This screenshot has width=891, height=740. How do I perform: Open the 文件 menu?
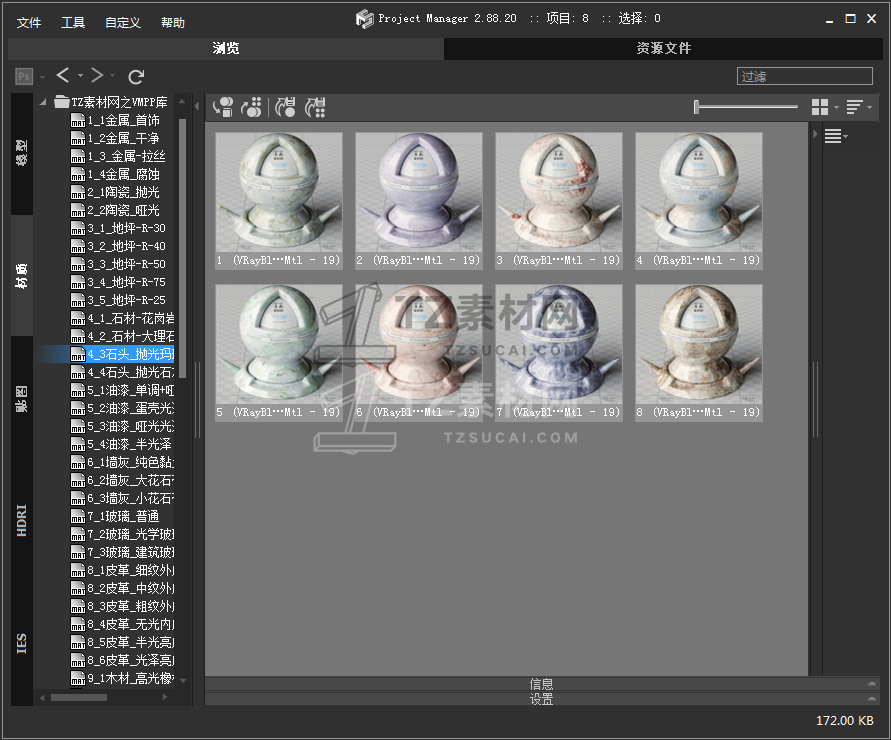29,22
